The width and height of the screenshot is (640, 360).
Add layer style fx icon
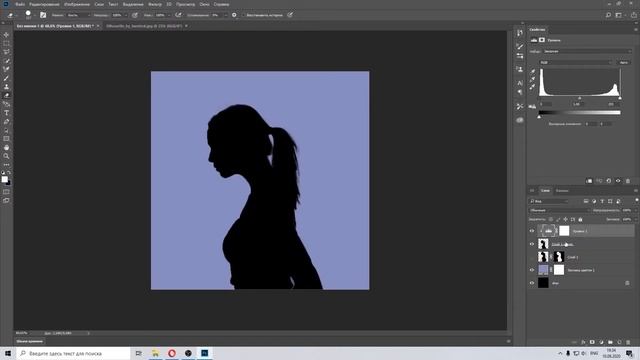click(x=583, y=342)
